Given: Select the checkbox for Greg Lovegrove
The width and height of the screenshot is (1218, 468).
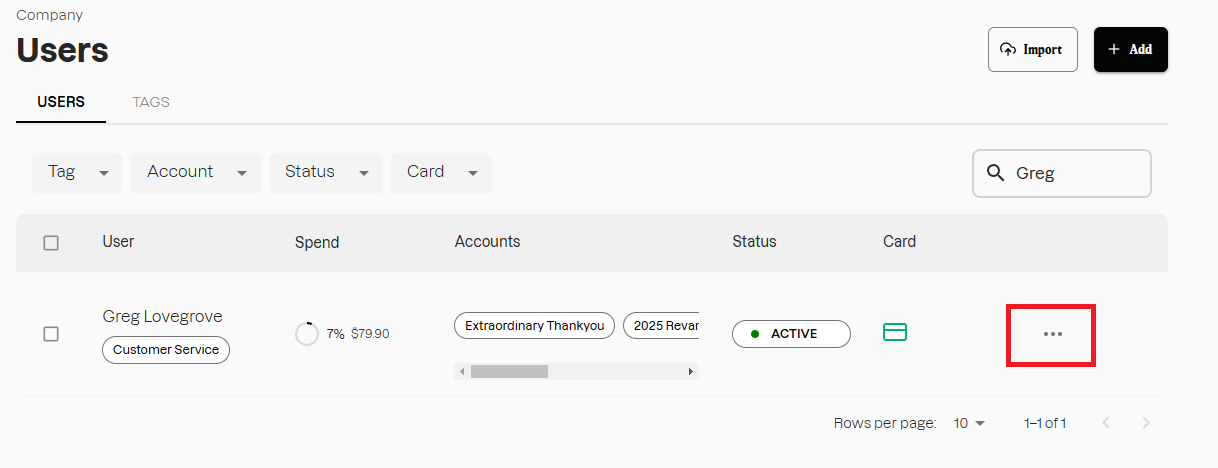Looking at the screenshot, I should click(51, 334).
